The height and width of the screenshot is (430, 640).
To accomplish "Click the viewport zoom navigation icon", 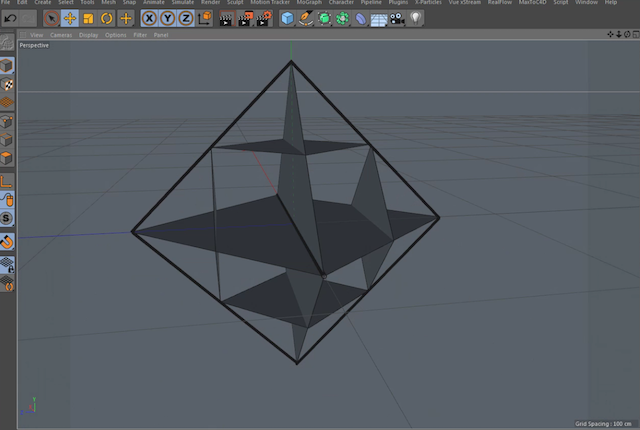I will click(x=619, y=35).
